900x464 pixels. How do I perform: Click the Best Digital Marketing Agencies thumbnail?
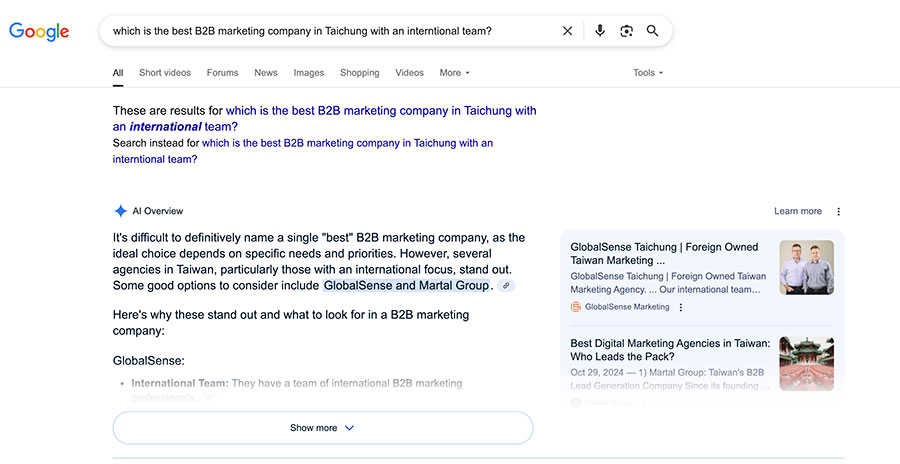[x=806, y=363]
